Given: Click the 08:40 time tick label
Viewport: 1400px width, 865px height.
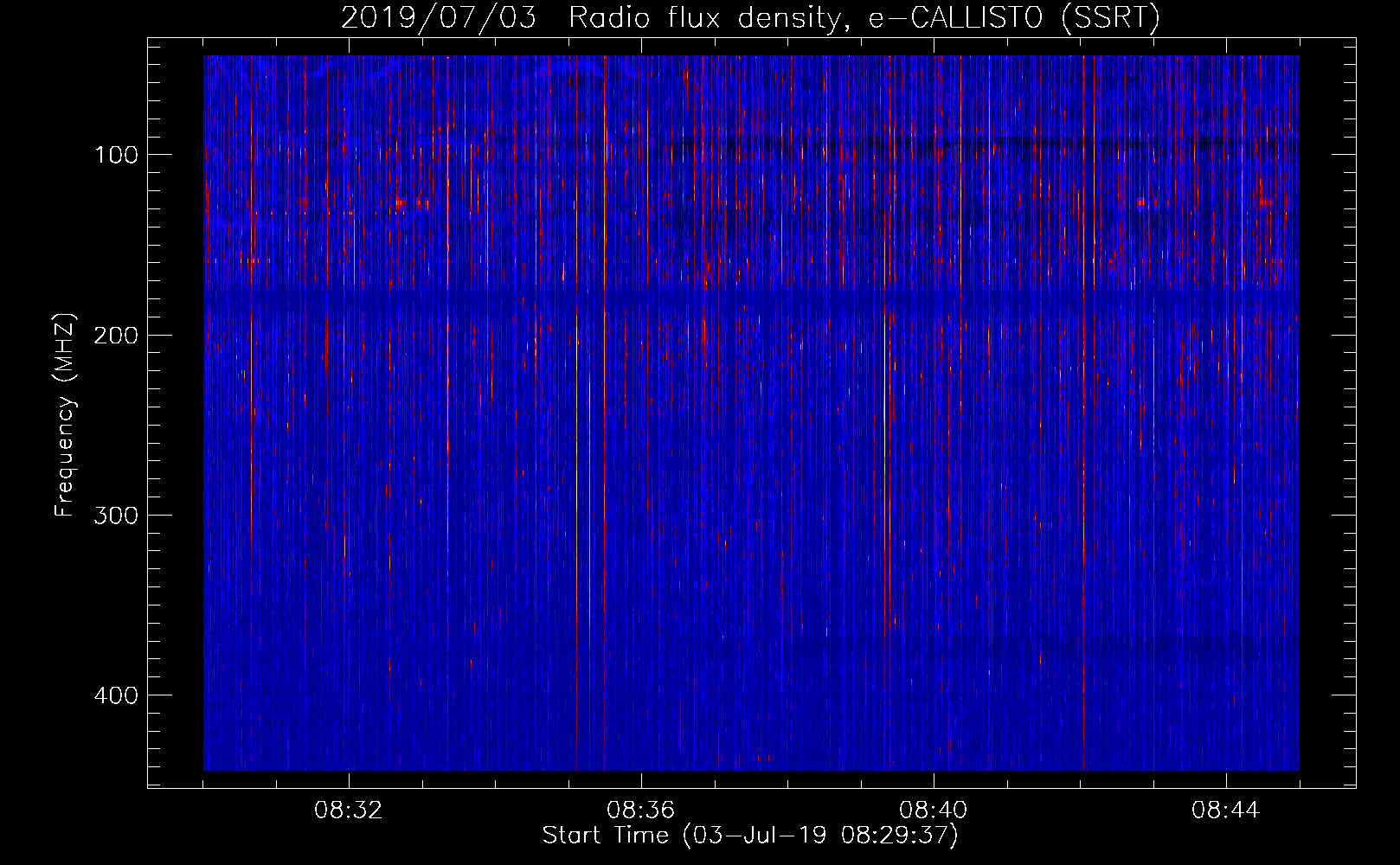Looking at the screenshot, I should tap(934, 811).
